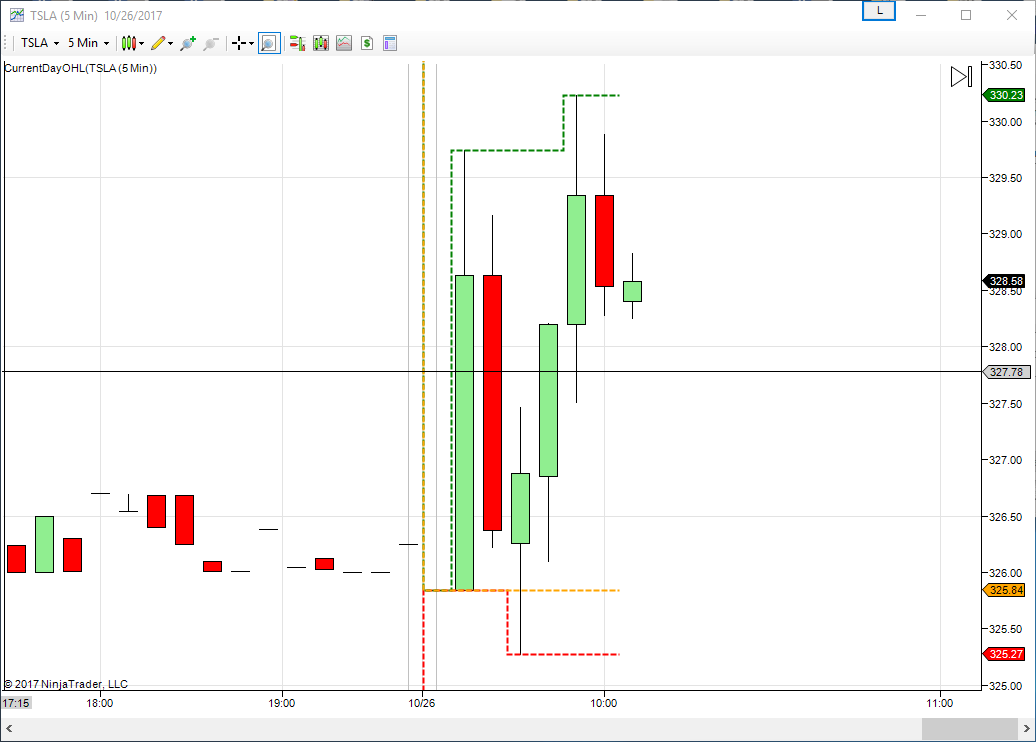Click the 10/26 date axis label

(x=422, y=703)
